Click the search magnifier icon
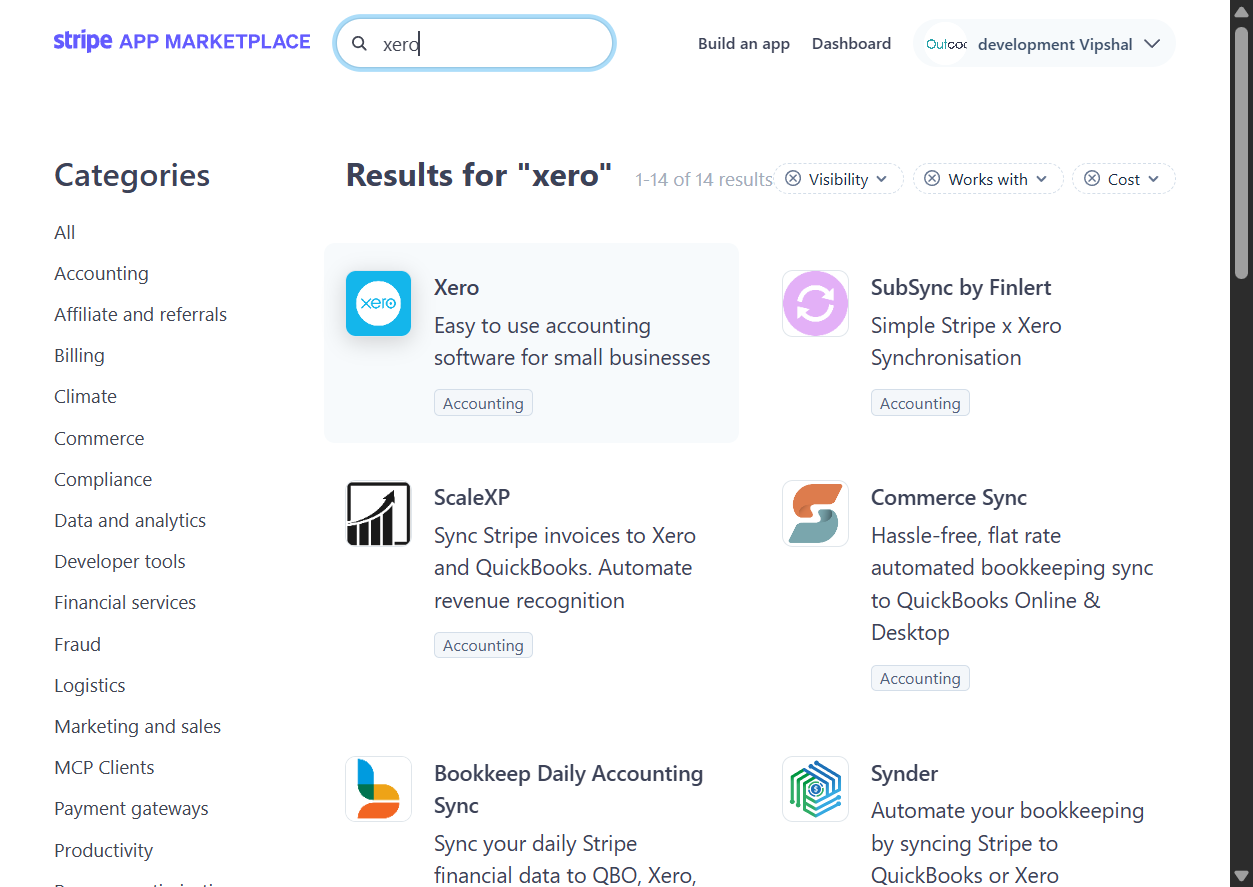 pos(359,44)
